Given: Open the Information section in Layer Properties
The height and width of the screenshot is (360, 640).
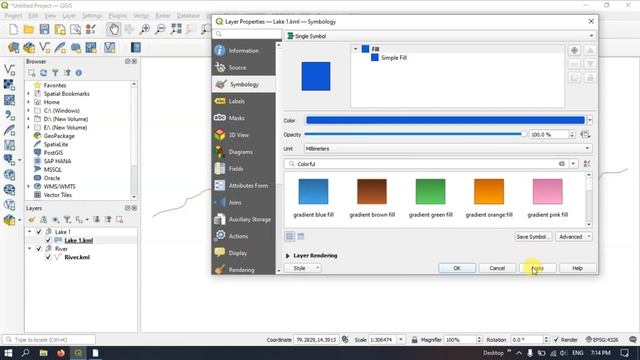Looking at the screenshot, I should pyautogui.click(x=243, y=51).
